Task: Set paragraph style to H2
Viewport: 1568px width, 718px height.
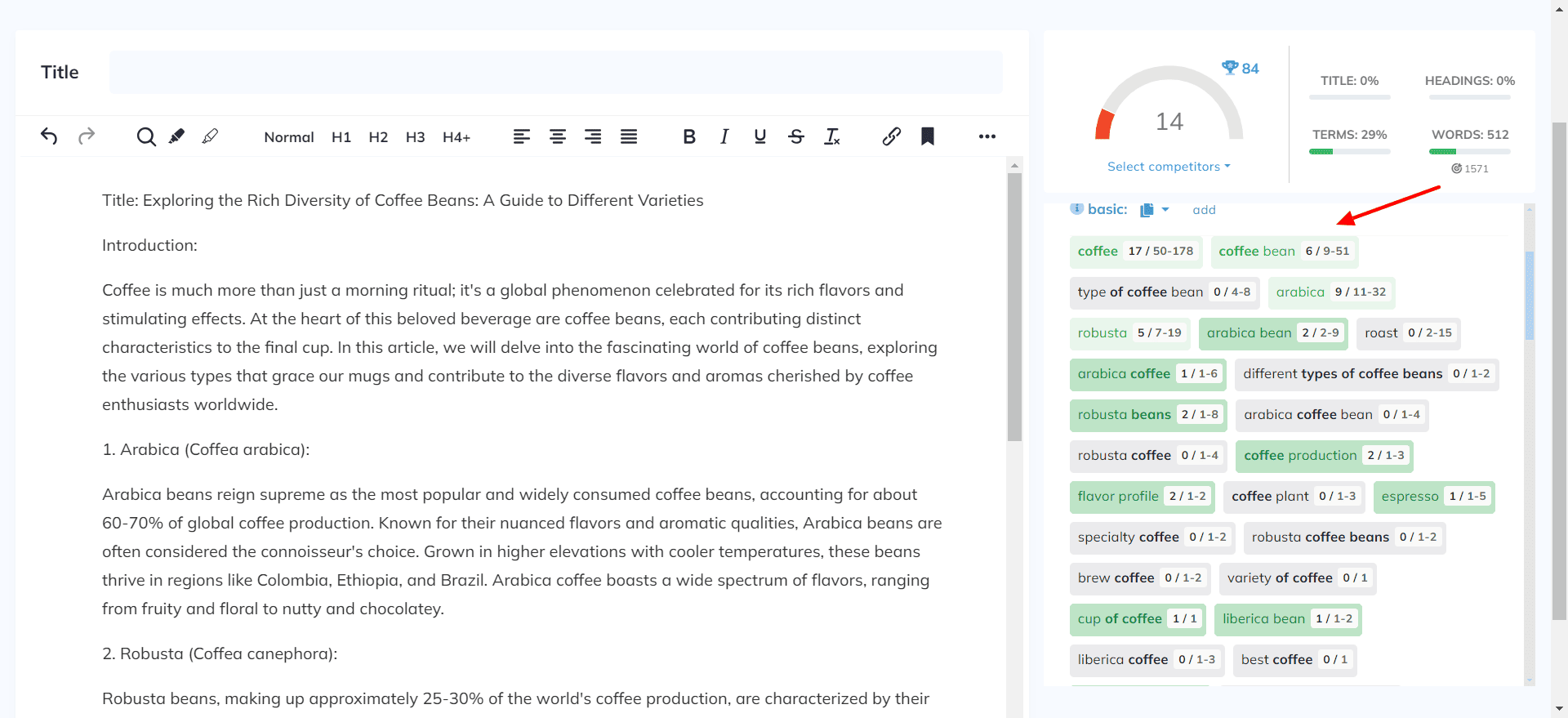Action: click(378, 137)
